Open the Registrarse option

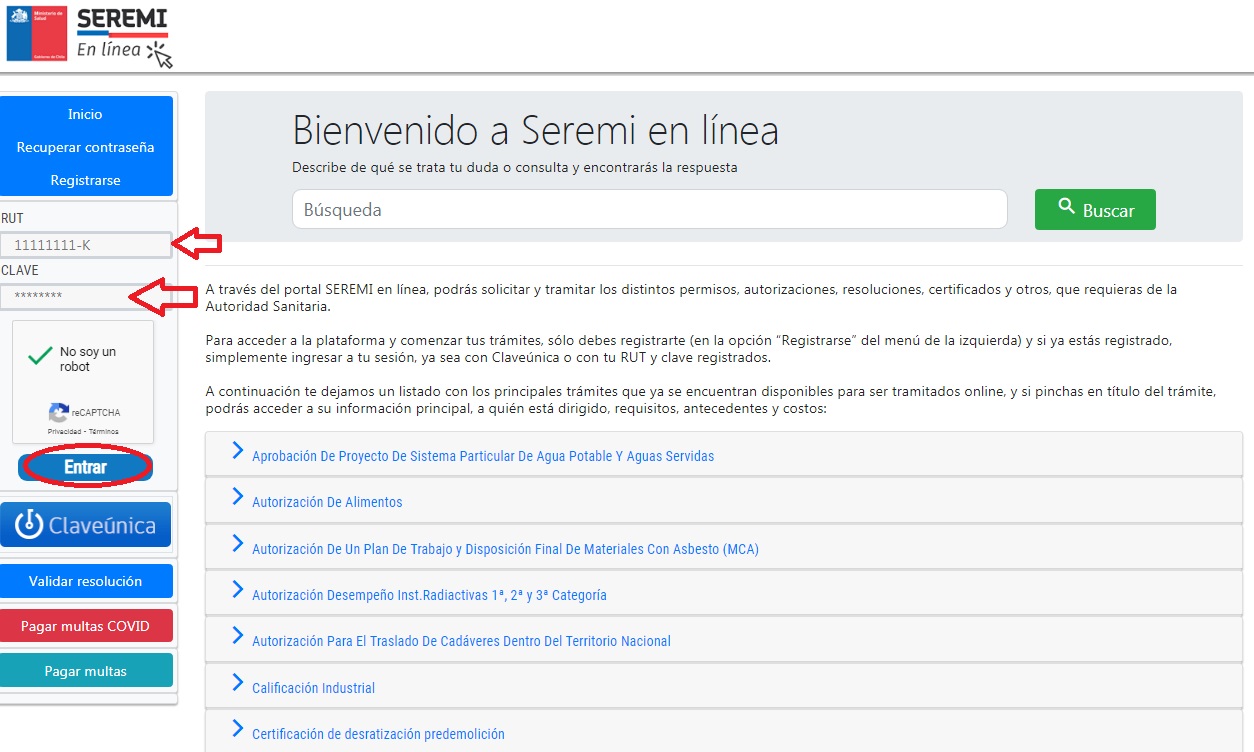[86, 180]
